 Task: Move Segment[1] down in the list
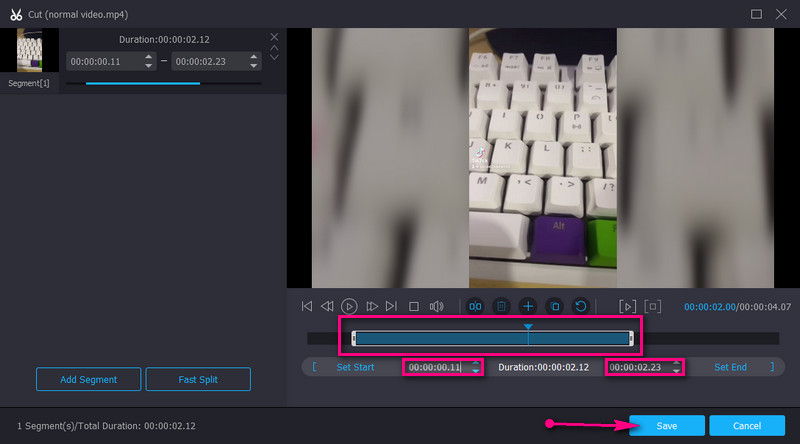[x=274, y=57]
